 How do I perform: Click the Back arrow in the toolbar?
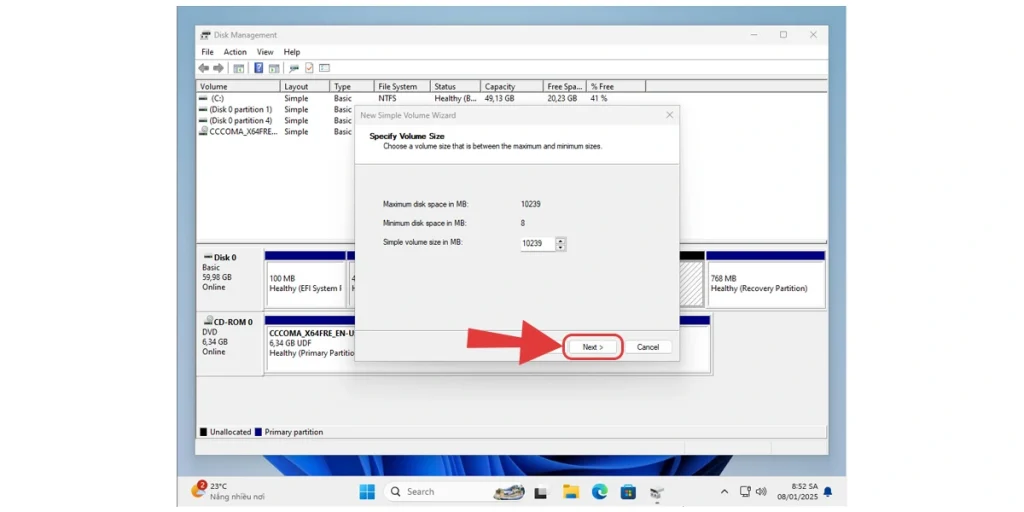204,68
